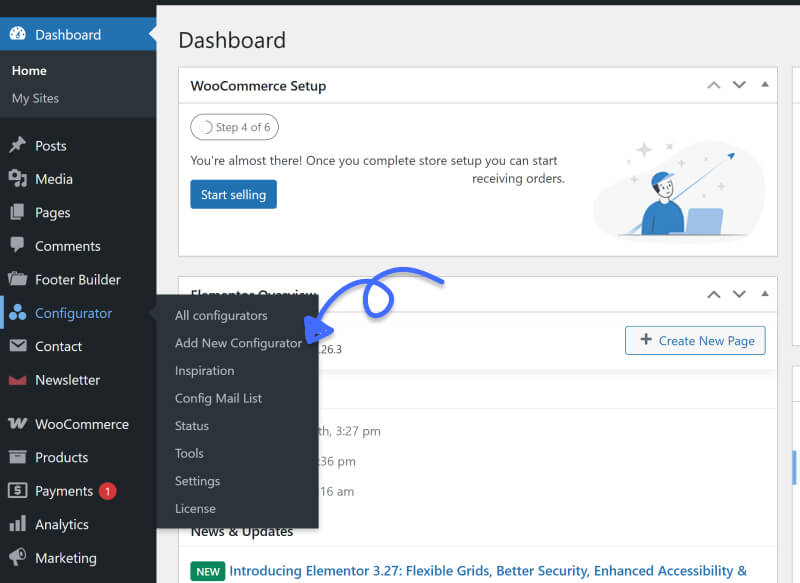Open the Media library icon

coord(20,178)
